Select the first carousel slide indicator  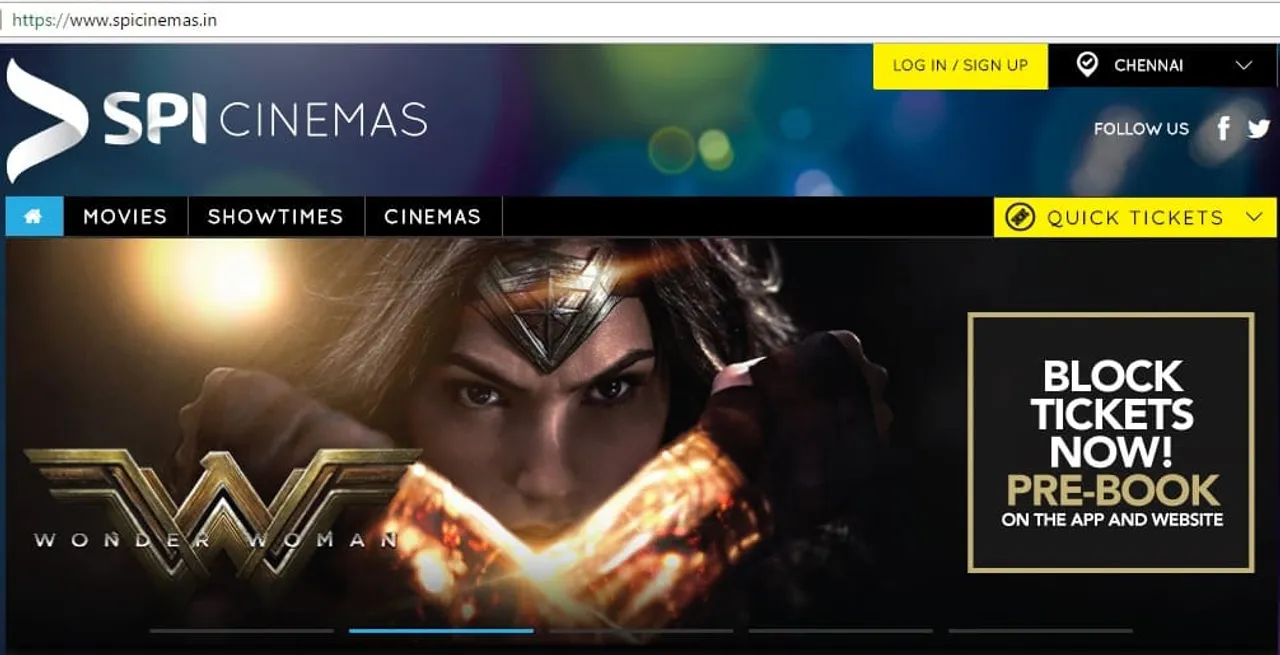coord(242,631)
